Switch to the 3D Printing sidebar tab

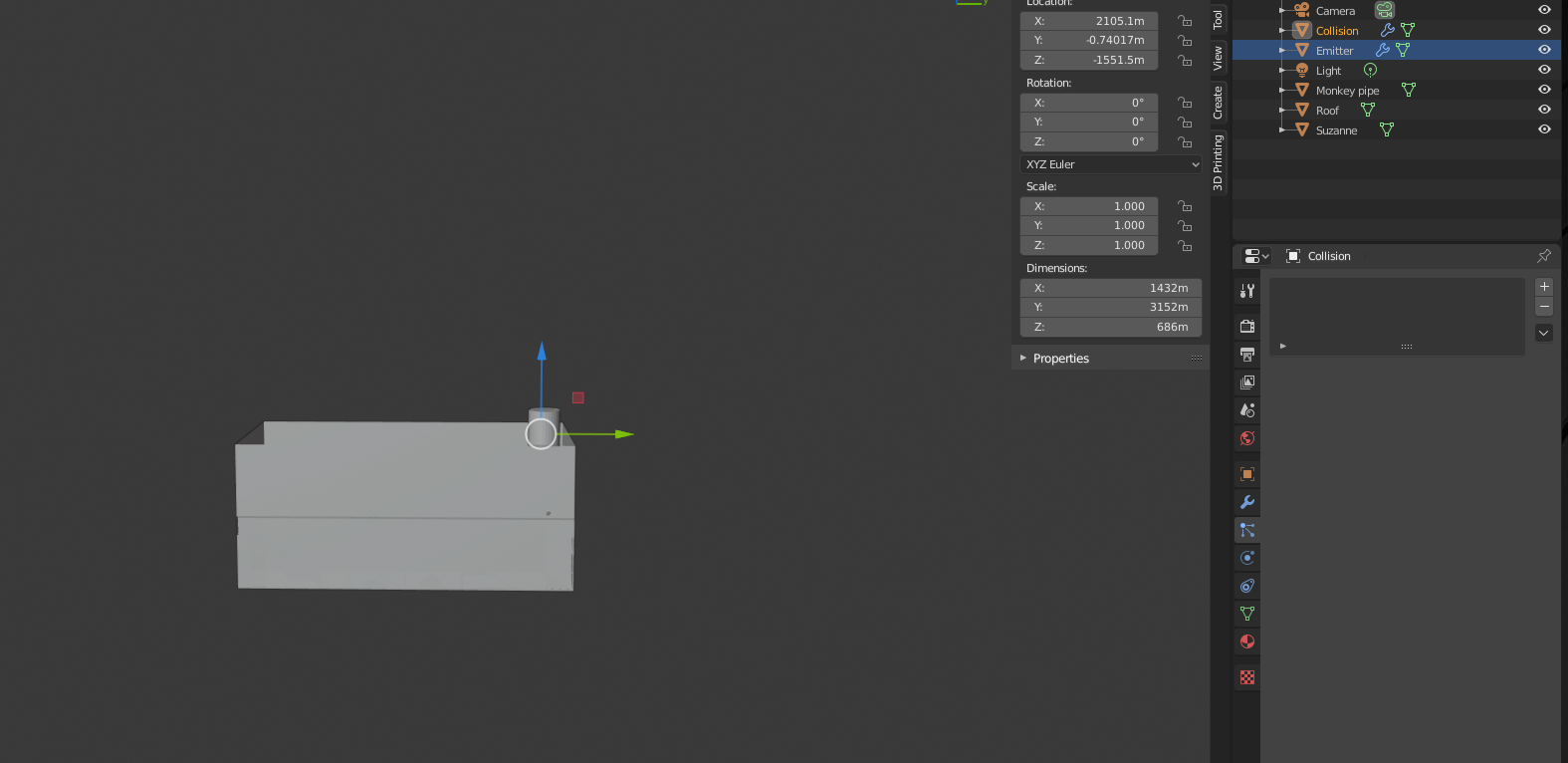1218,162
